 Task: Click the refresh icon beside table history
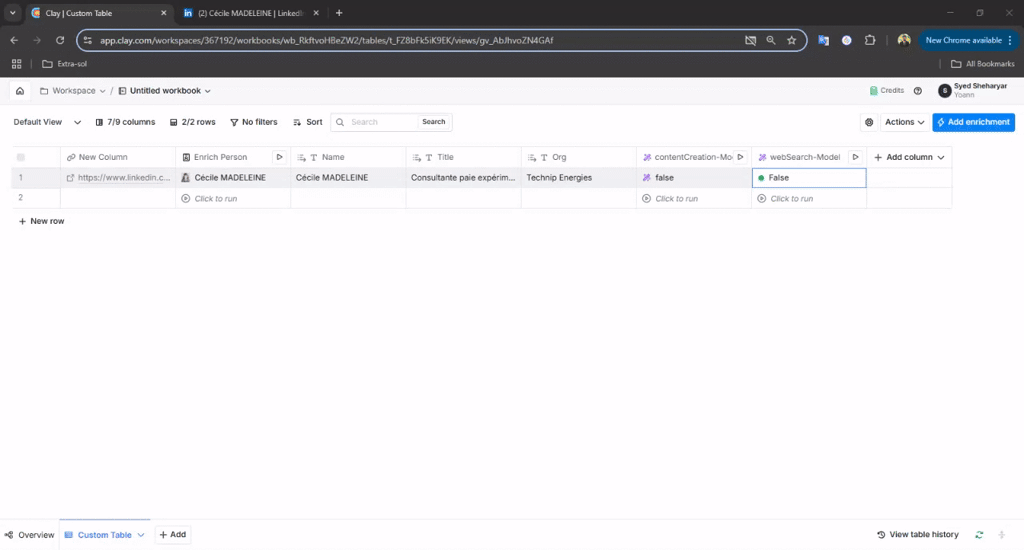pos(979,535)
